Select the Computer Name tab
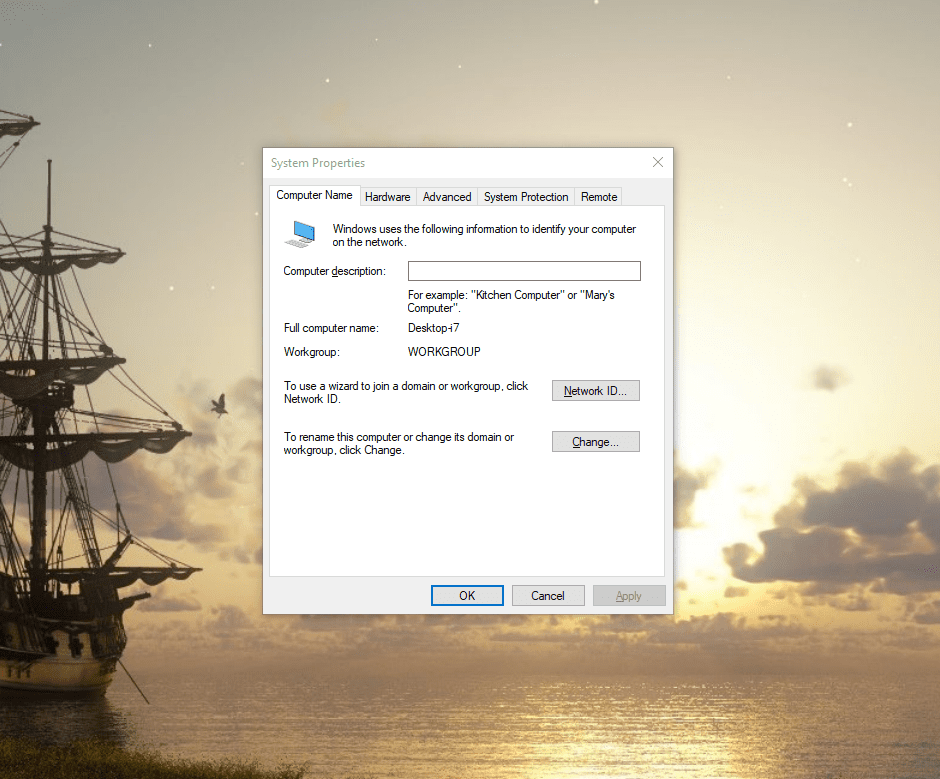This screenshot has width=940, height=779. (x=314, y=195)
